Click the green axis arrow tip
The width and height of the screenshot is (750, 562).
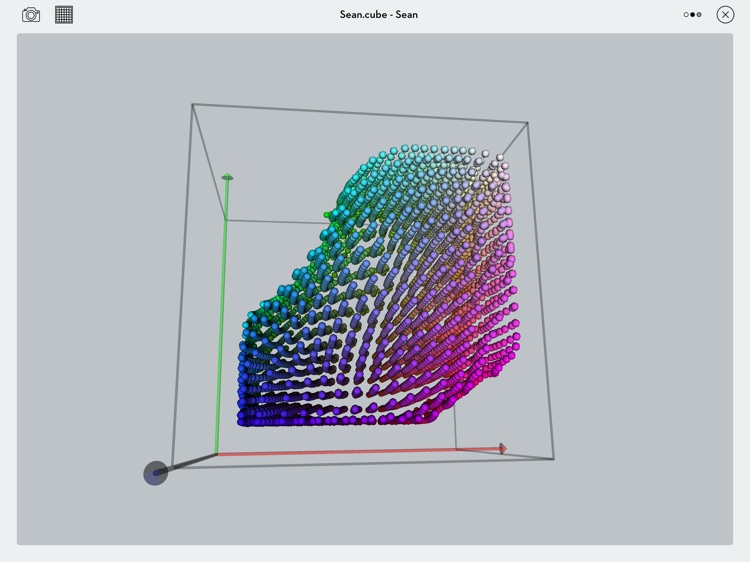pos(227,177)
